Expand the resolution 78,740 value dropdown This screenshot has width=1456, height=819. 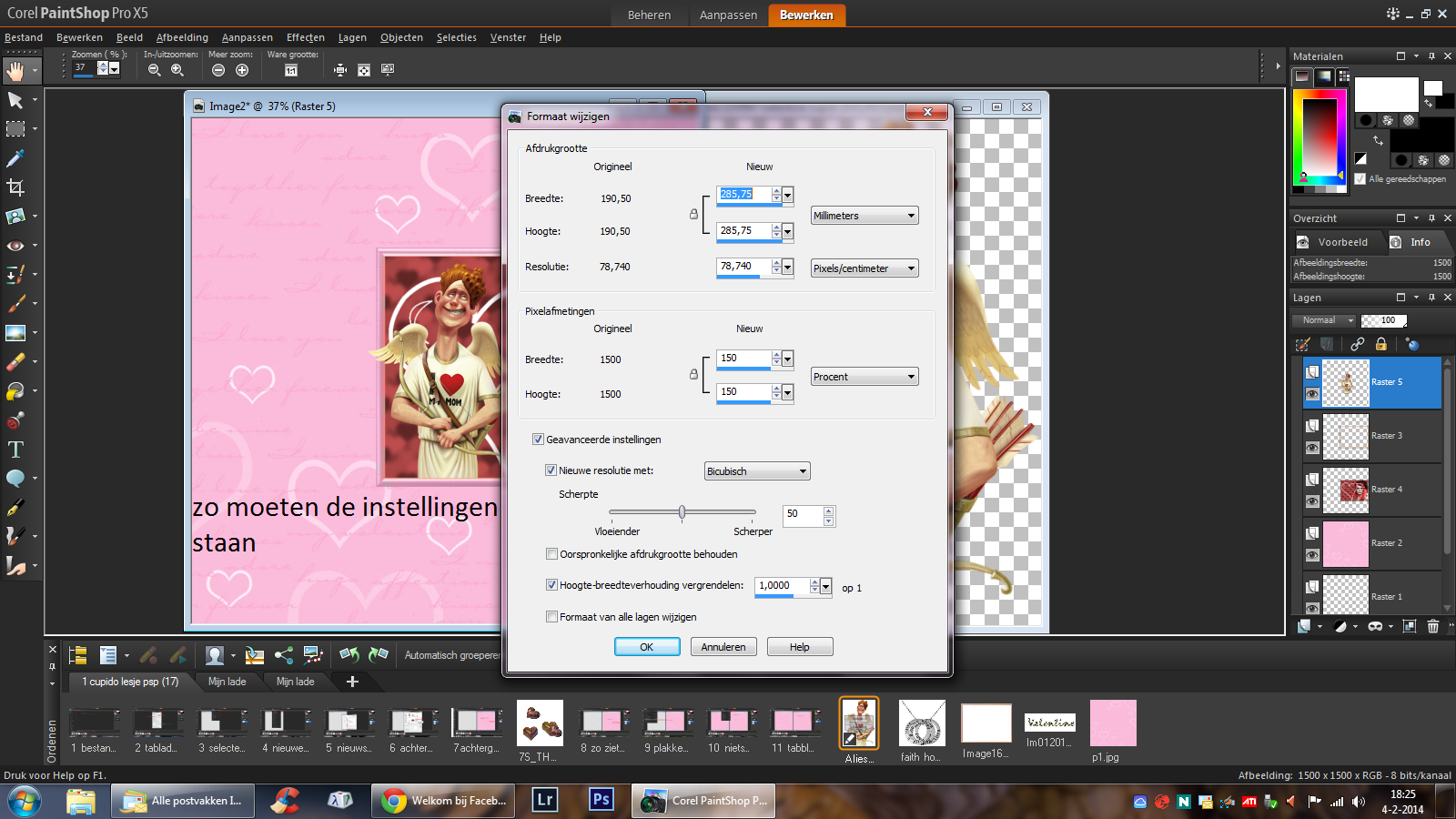tap(788, 267)
